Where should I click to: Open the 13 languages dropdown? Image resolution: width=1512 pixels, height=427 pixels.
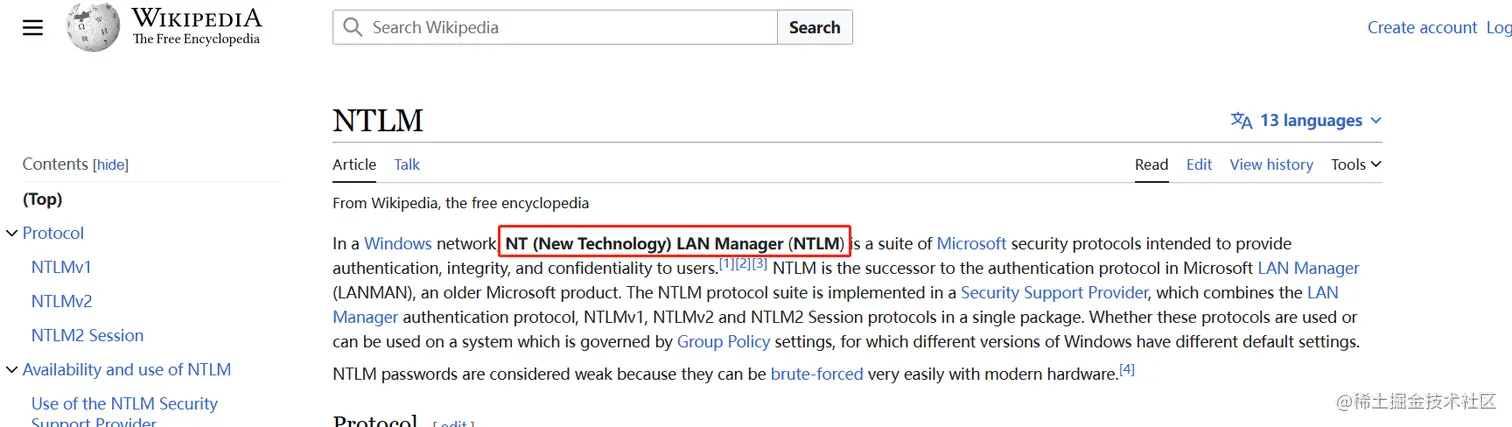coord(1306,121)
